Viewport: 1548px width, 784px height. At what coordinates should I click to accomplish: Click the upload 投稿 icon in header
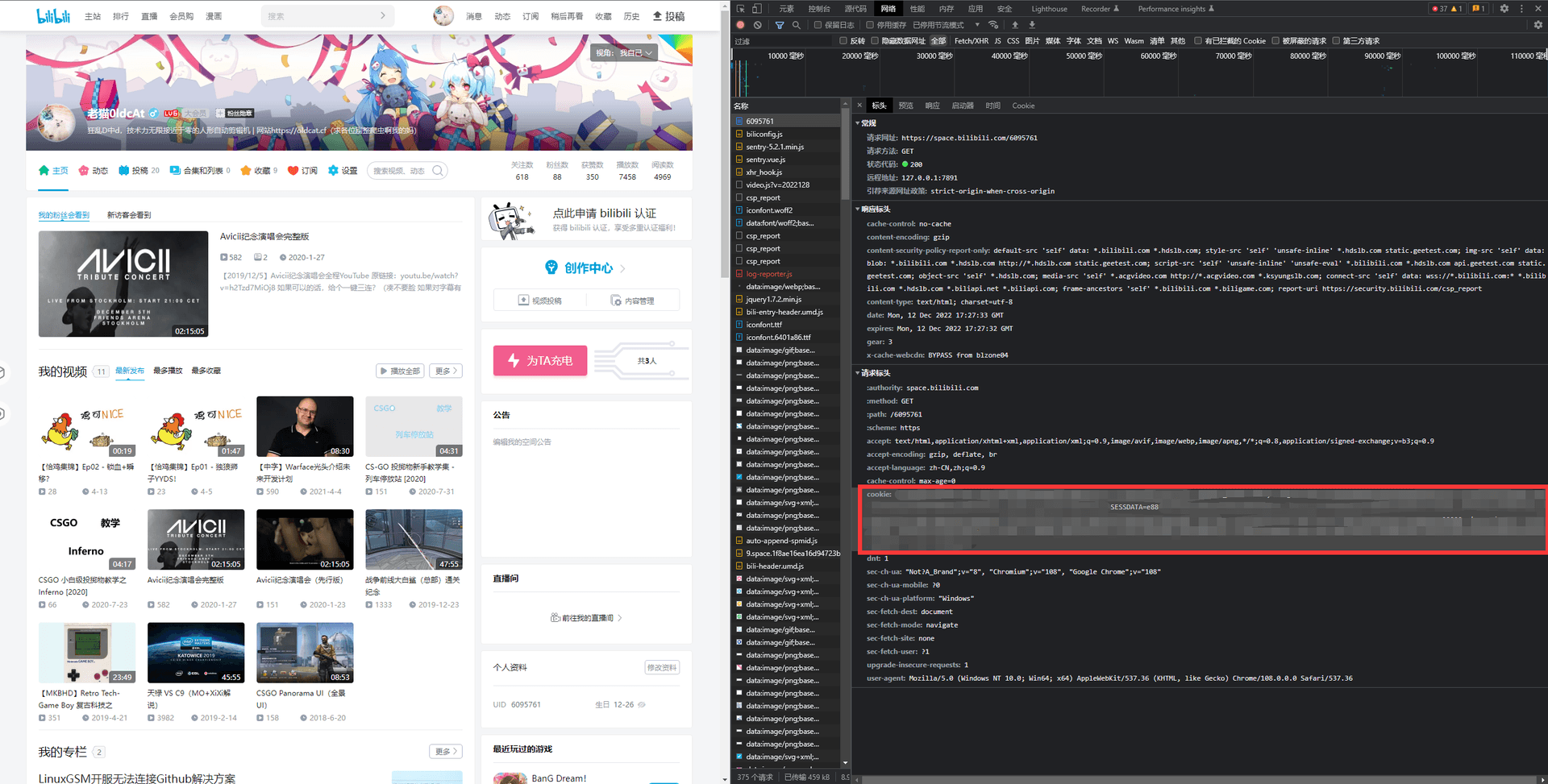click(x=668, y=15)
